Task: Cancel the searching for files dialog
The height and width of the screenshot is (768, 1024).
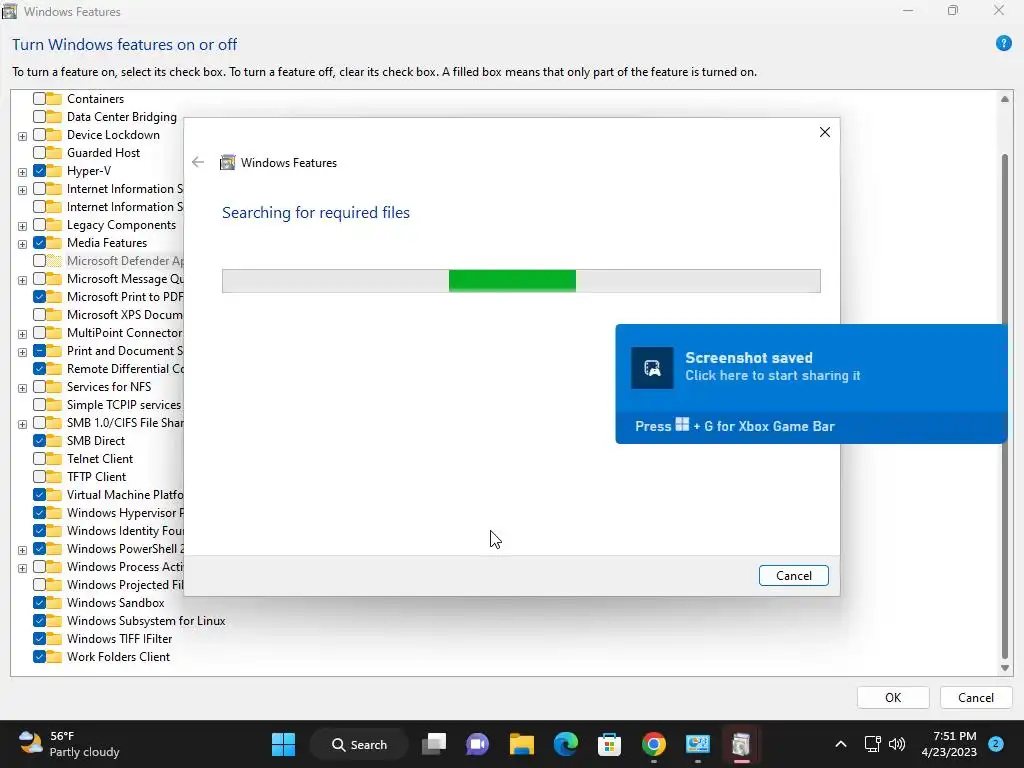Action: point(793,575)
